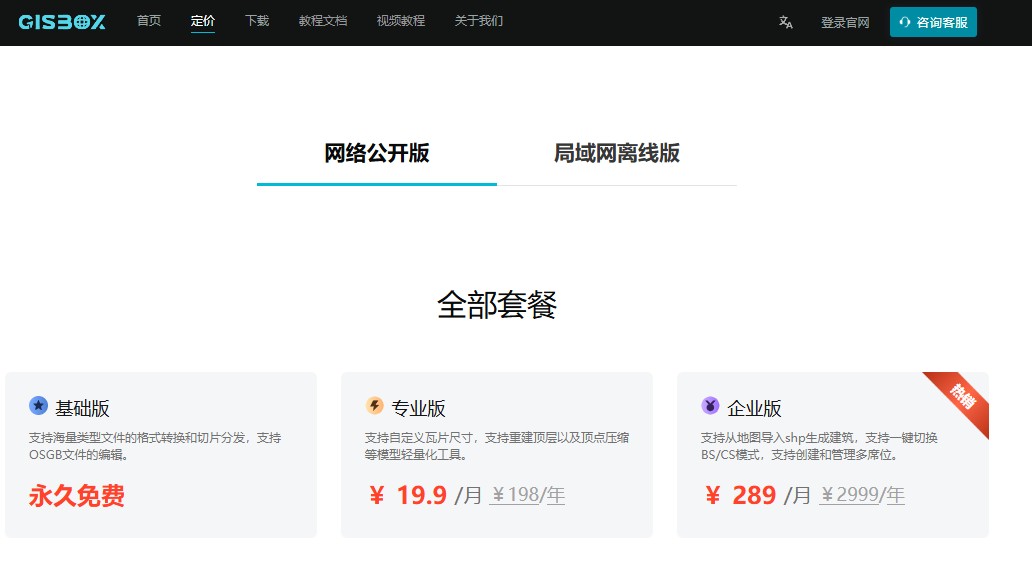Click the orange lightning icon for 专业版

tap(375, 405)
